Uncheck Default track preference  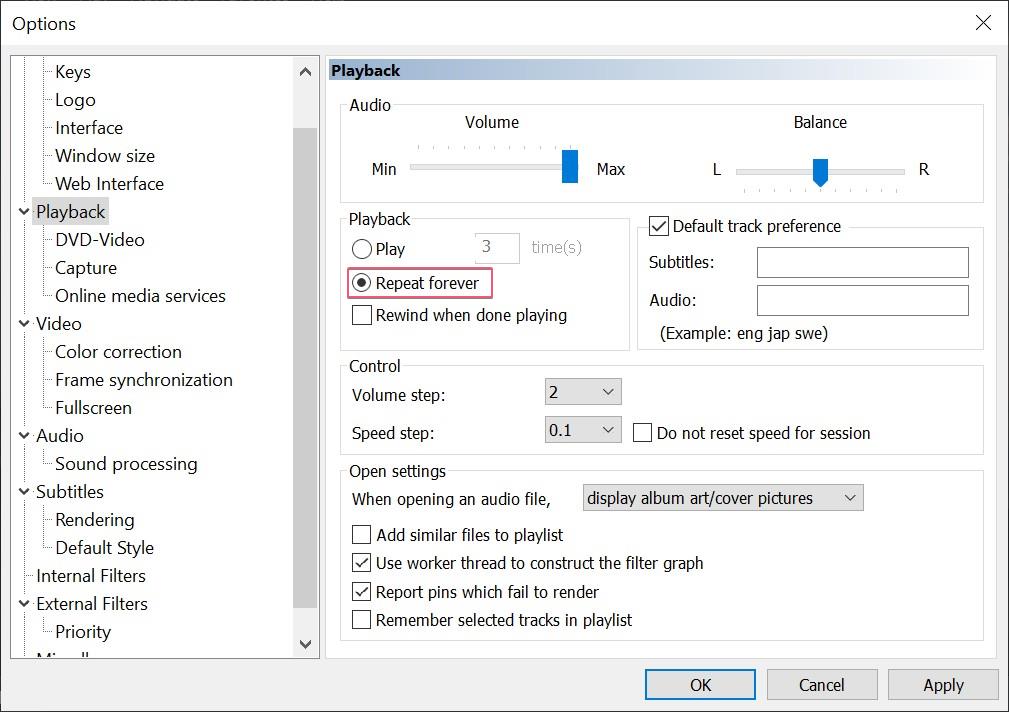[658, 225]
